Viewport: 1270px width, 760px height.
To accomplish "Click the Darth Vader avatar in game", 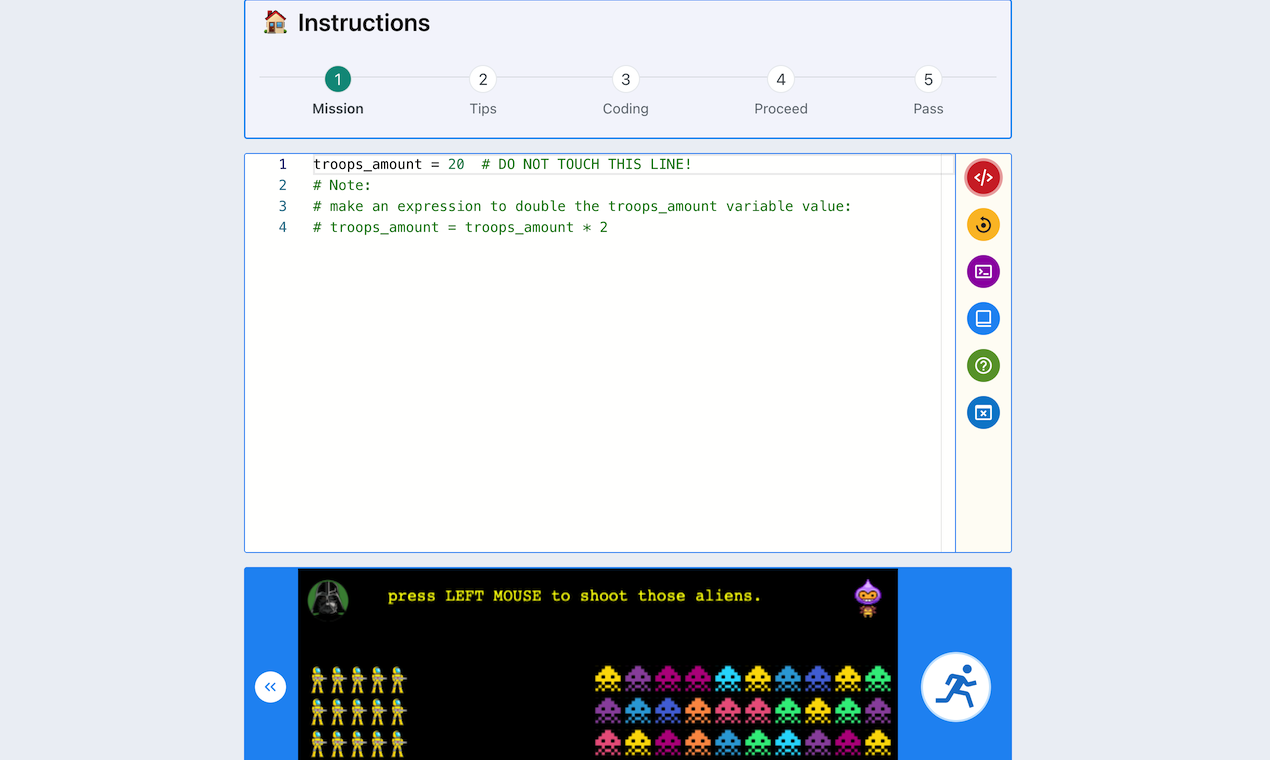I will coord(328,600).
